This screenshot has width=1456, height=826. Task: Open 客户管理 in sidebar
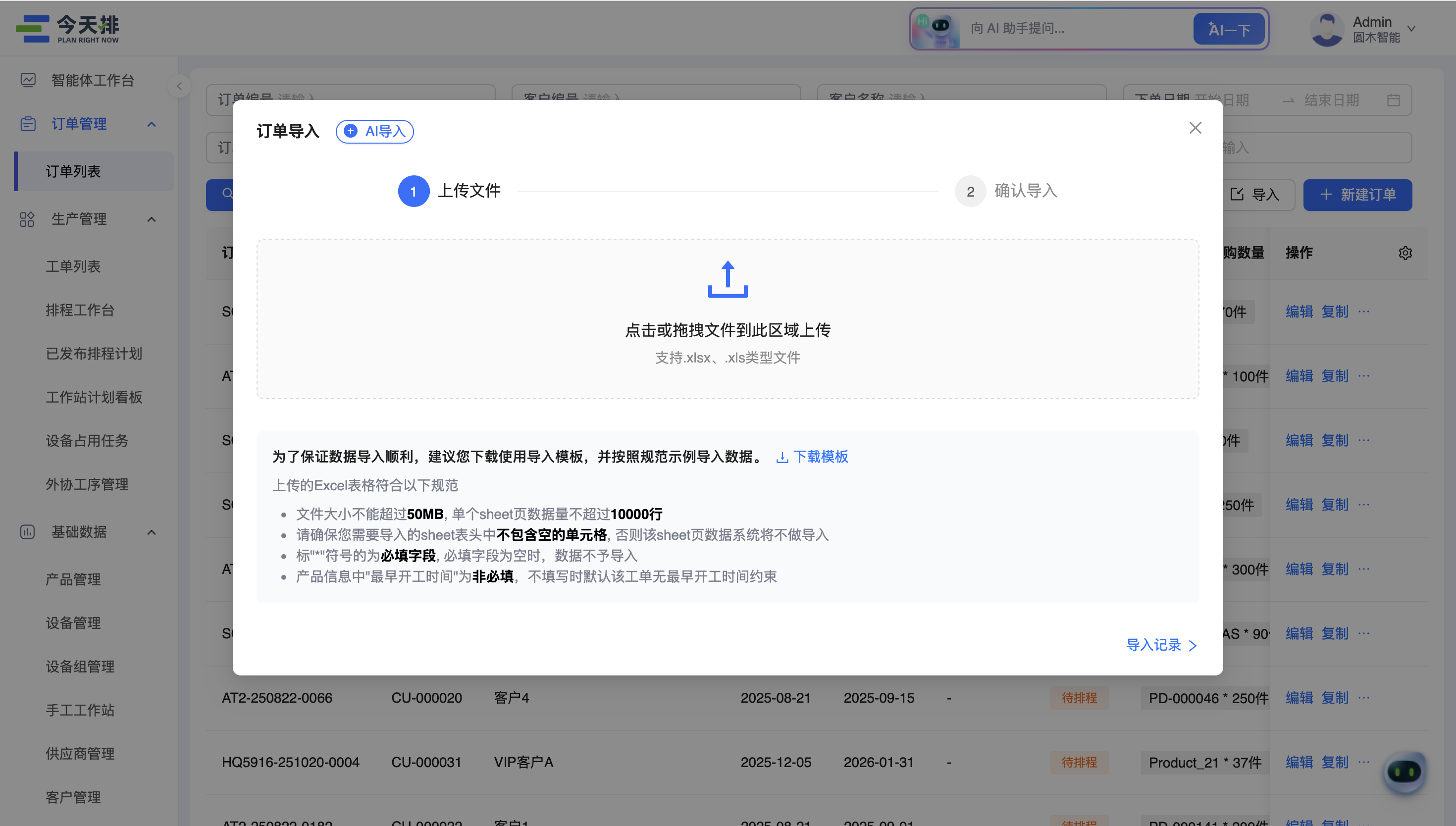pyautogui.click(x=73, y=797)
